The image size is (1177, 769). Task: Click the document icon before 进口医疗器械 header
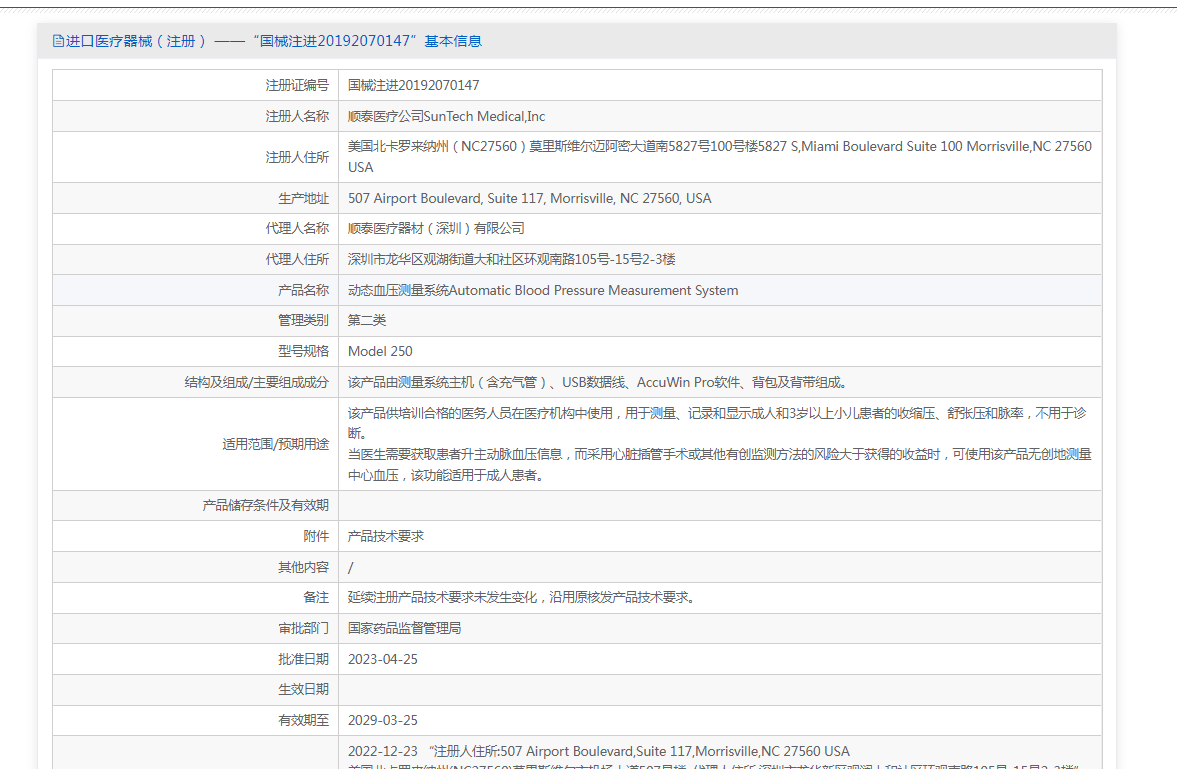click(x=58, y=41)
